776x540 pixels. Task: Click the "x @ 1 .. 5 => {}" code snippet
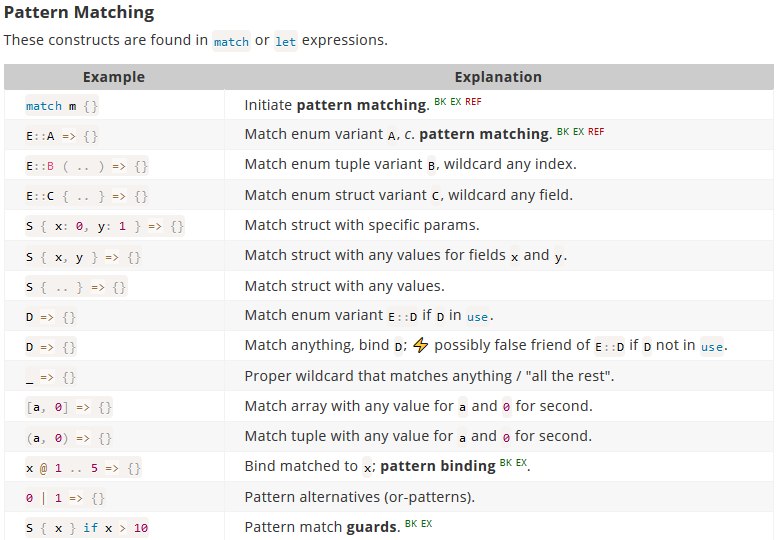point(84,467)
